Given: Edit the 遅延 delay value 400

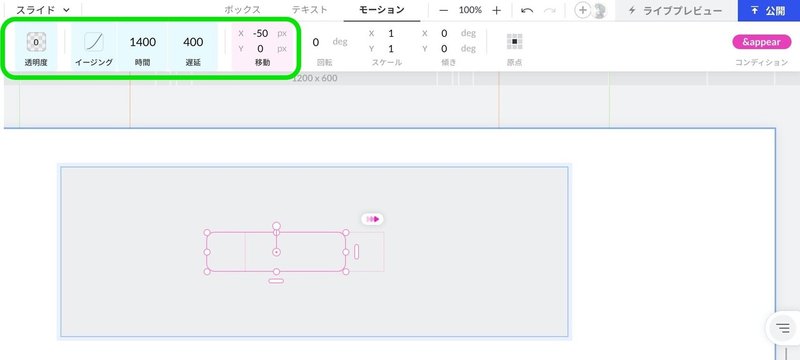Looking at the screenshot, I should [x=193, y=42].
